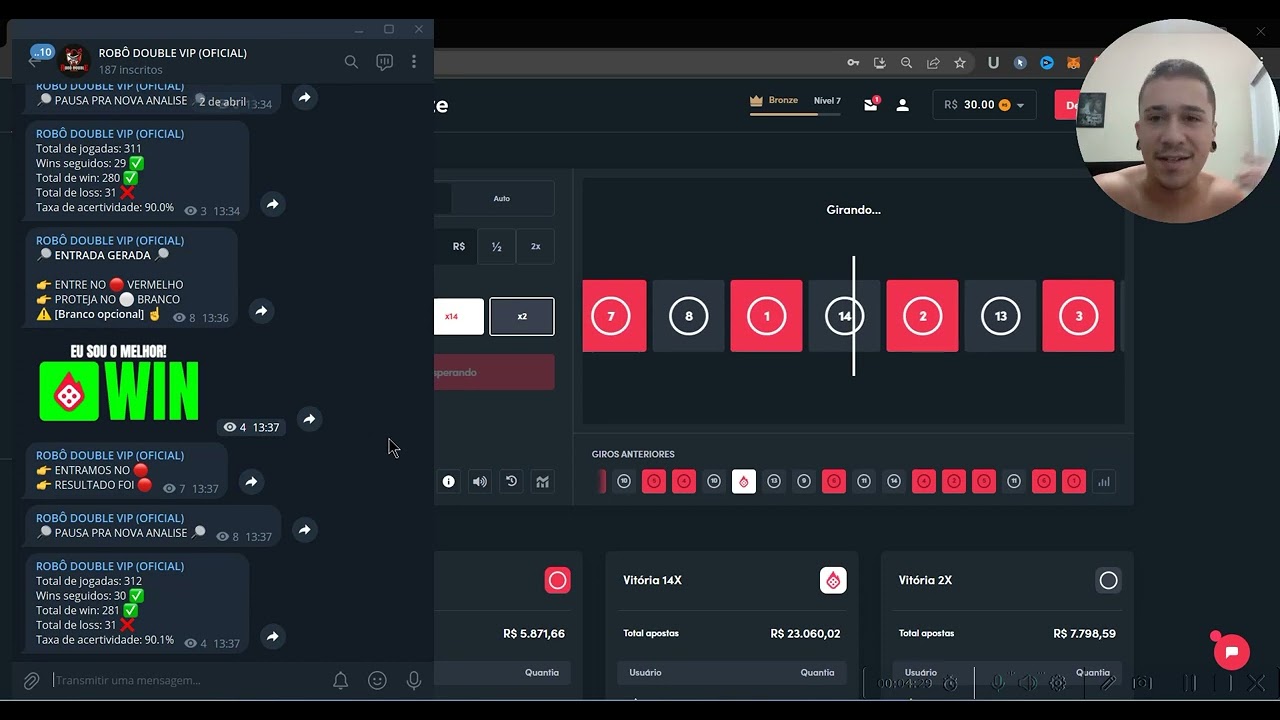
Task: Click the Vitória 14X white icon
Action: [833, 580]
